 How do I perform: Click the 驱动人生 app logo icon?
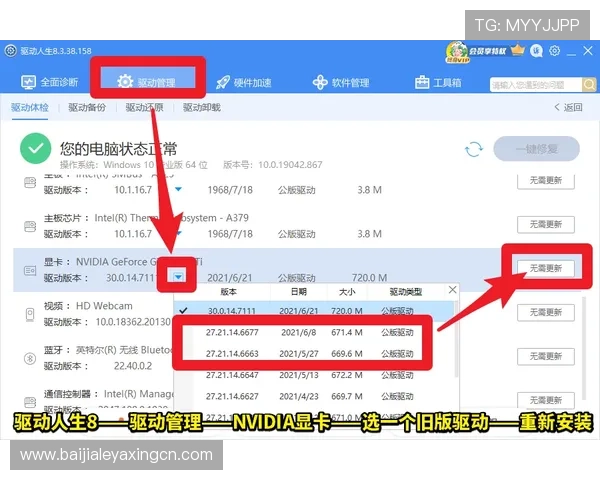(11, 51)
